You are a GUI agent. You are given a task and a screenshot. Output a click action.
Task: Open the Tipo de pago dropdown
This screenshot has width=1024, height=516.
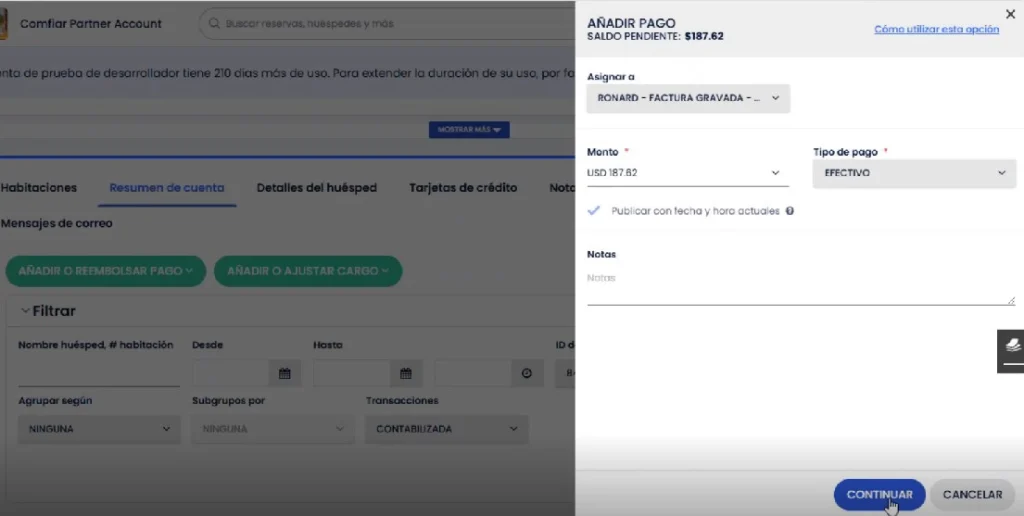[x=915, y=173]
